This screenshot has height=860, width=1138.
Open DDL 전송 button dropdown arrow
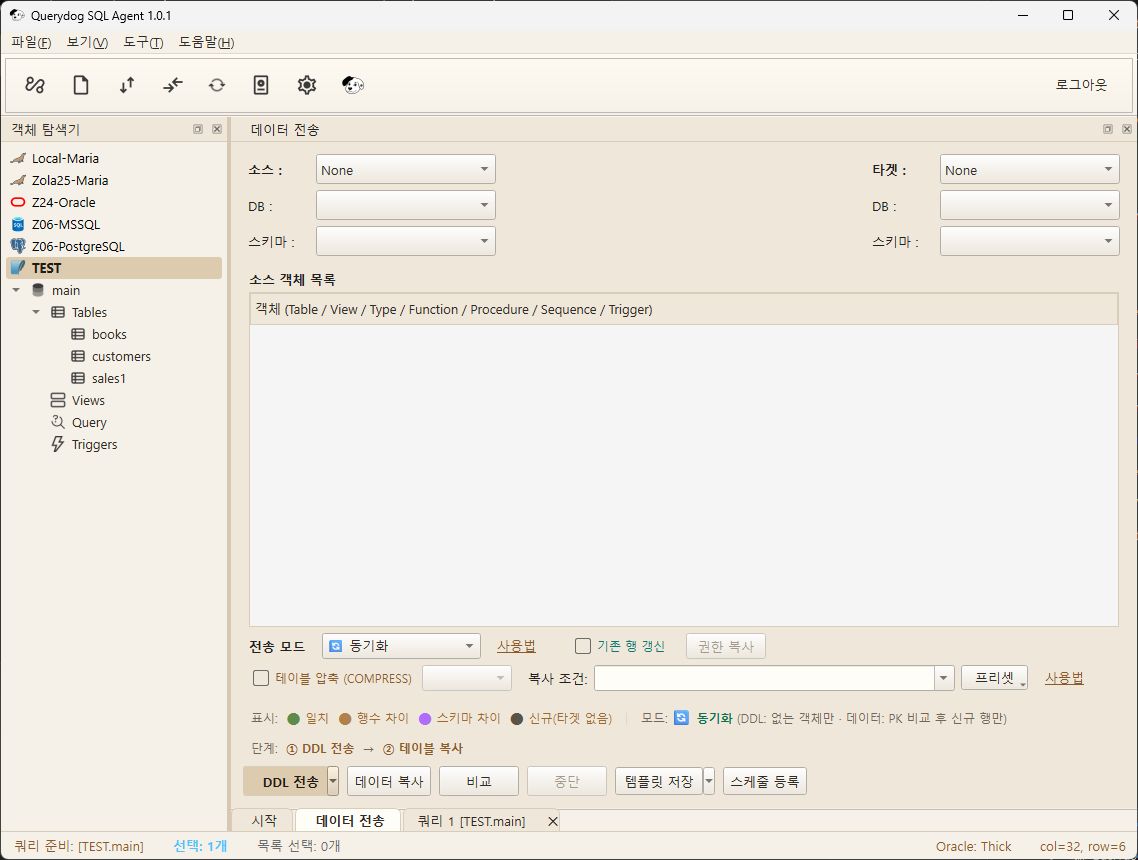[332, 782]
